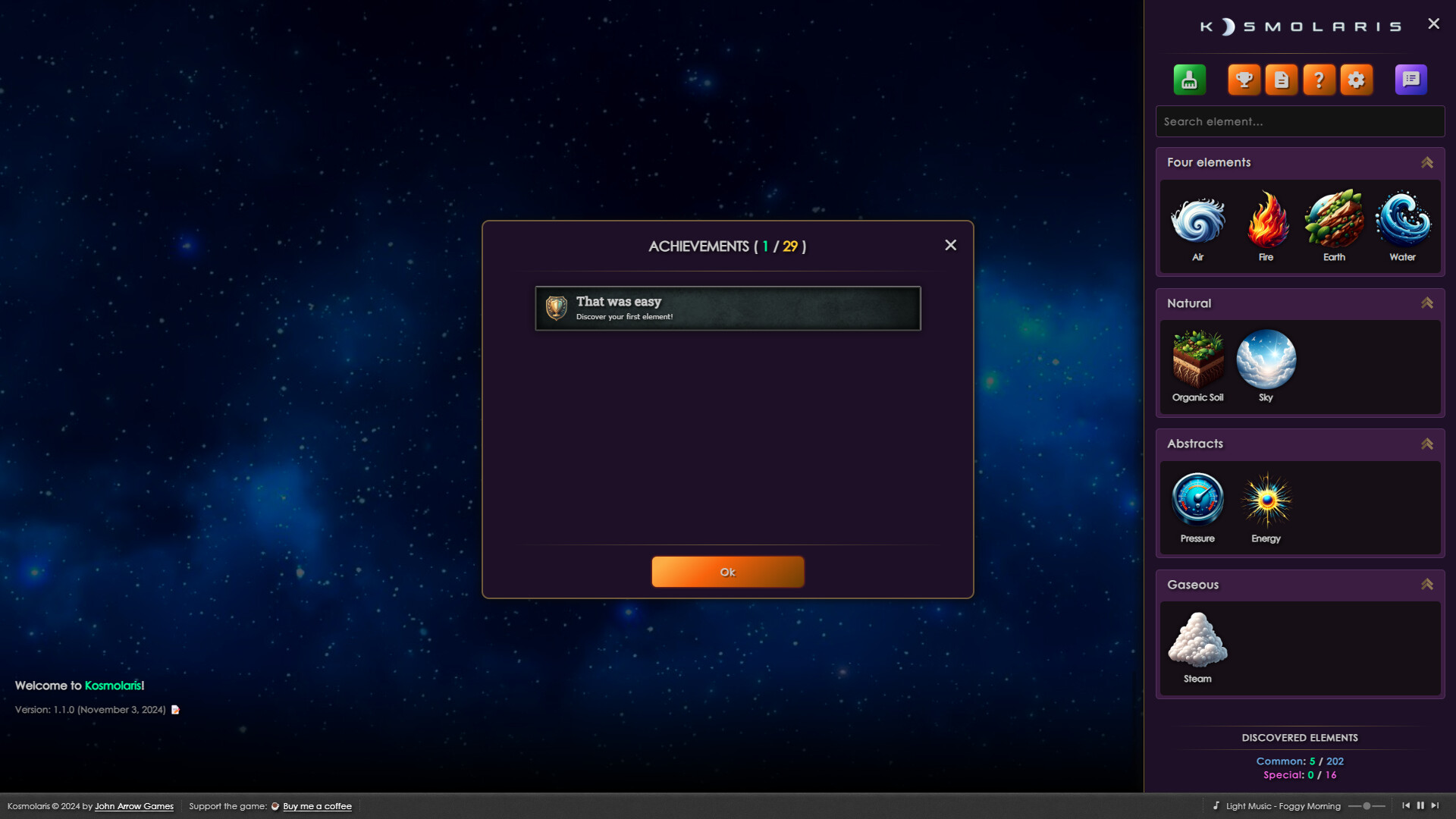Open the Buy me a coffee link
This screenshot has width=1456, height=819.
point(317,806)
